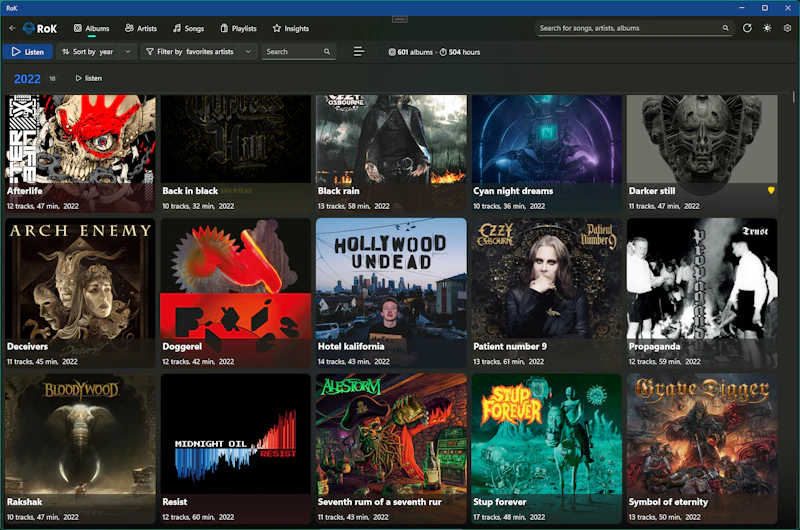Open the Patient number 9 album
Viewport: 800px width, 530px height.
tap(546, 293)
